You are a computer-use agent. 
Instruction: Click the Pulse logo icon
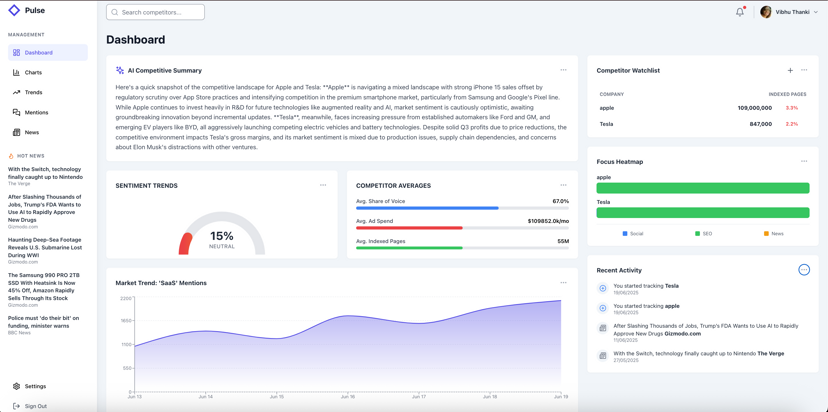[14, 10]
